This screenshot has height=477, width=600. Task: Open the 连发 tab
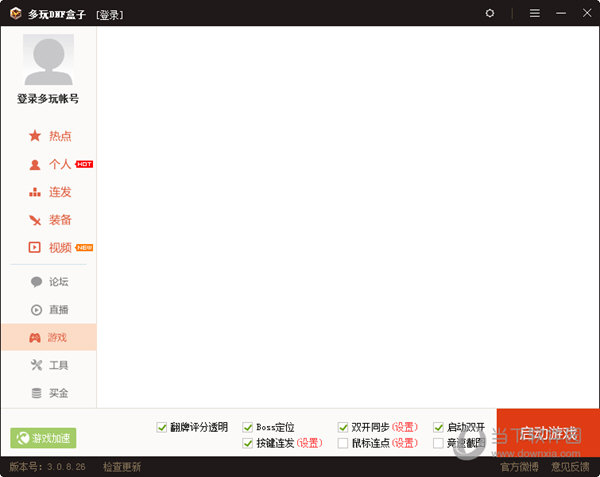tap(60, 192)
